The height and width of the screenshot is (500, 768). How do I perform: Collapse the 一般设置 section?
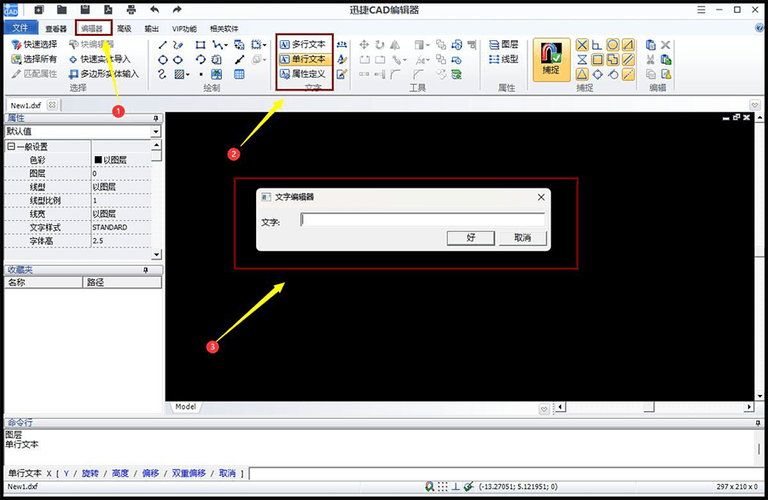coord(11,146)
